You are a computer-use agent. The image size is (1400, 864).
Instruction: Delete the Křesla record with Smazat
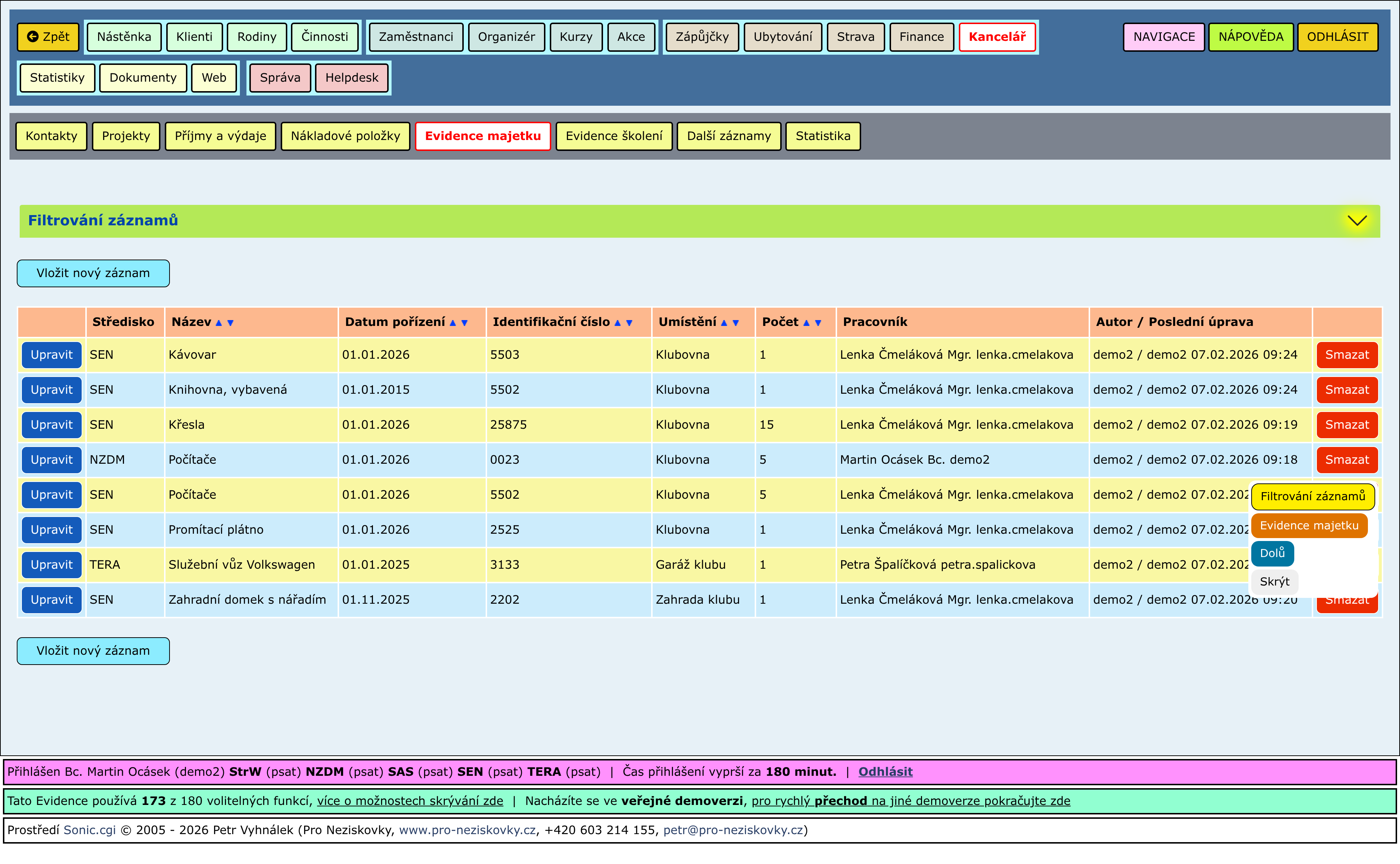pyautogui.click(x=1347, y=425)
